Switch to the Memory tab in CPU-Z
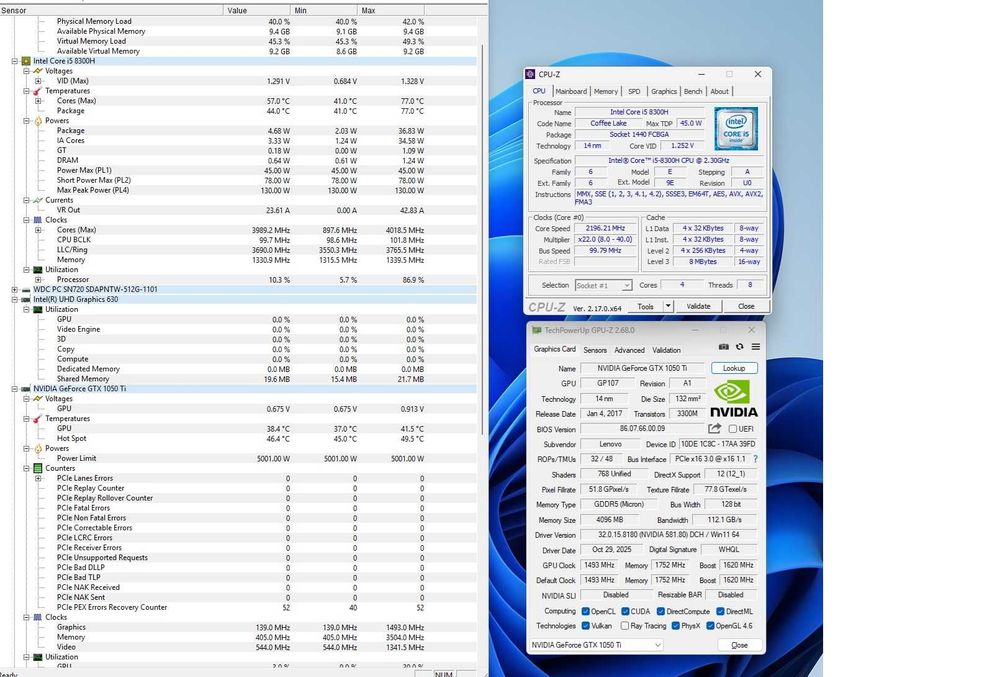Screen dimensions: 1000x677 click(x=605, y=91)
